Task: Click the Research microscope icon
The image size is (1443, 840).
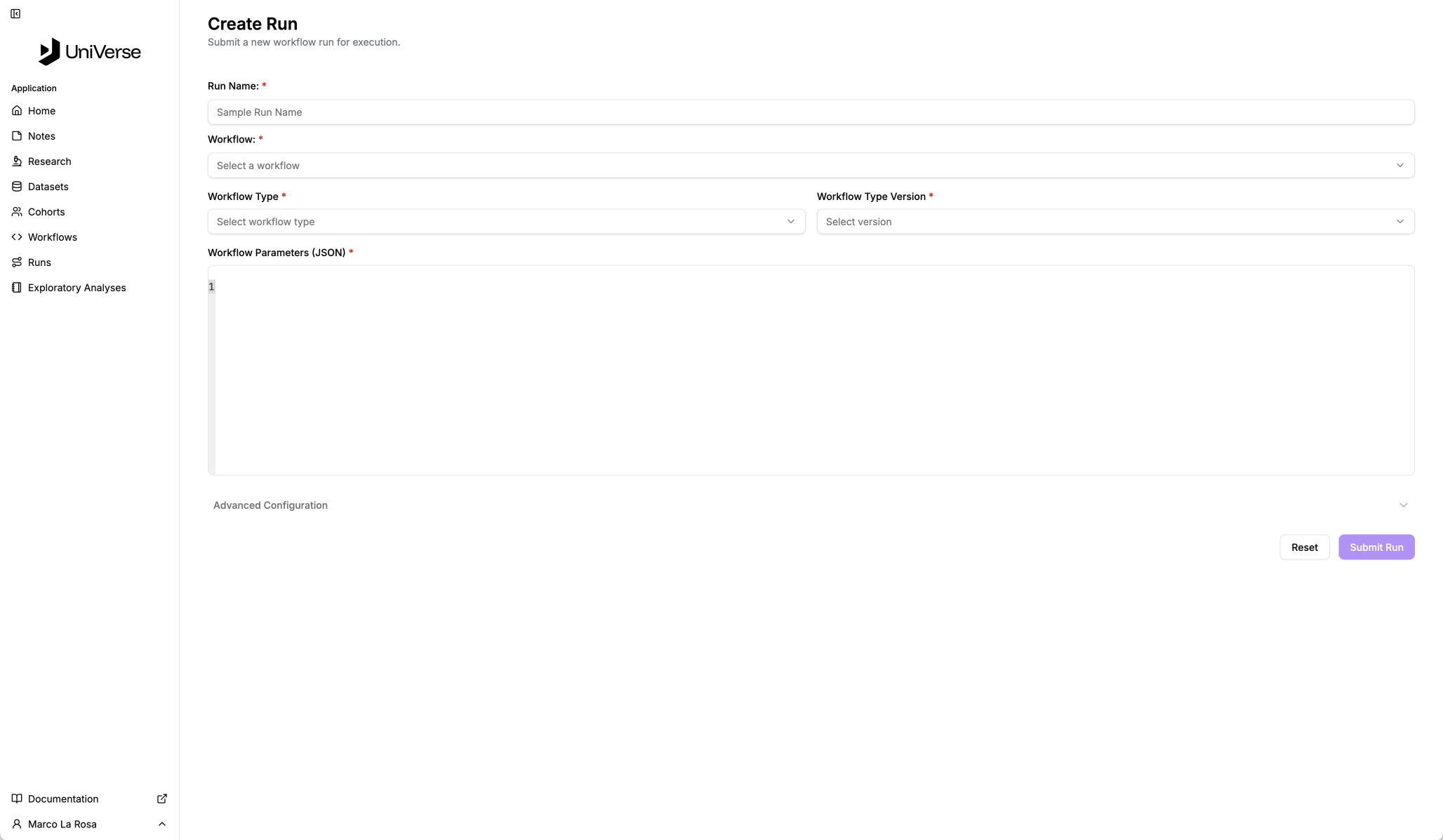Action: pyautogui.click(x=17, y=161)
